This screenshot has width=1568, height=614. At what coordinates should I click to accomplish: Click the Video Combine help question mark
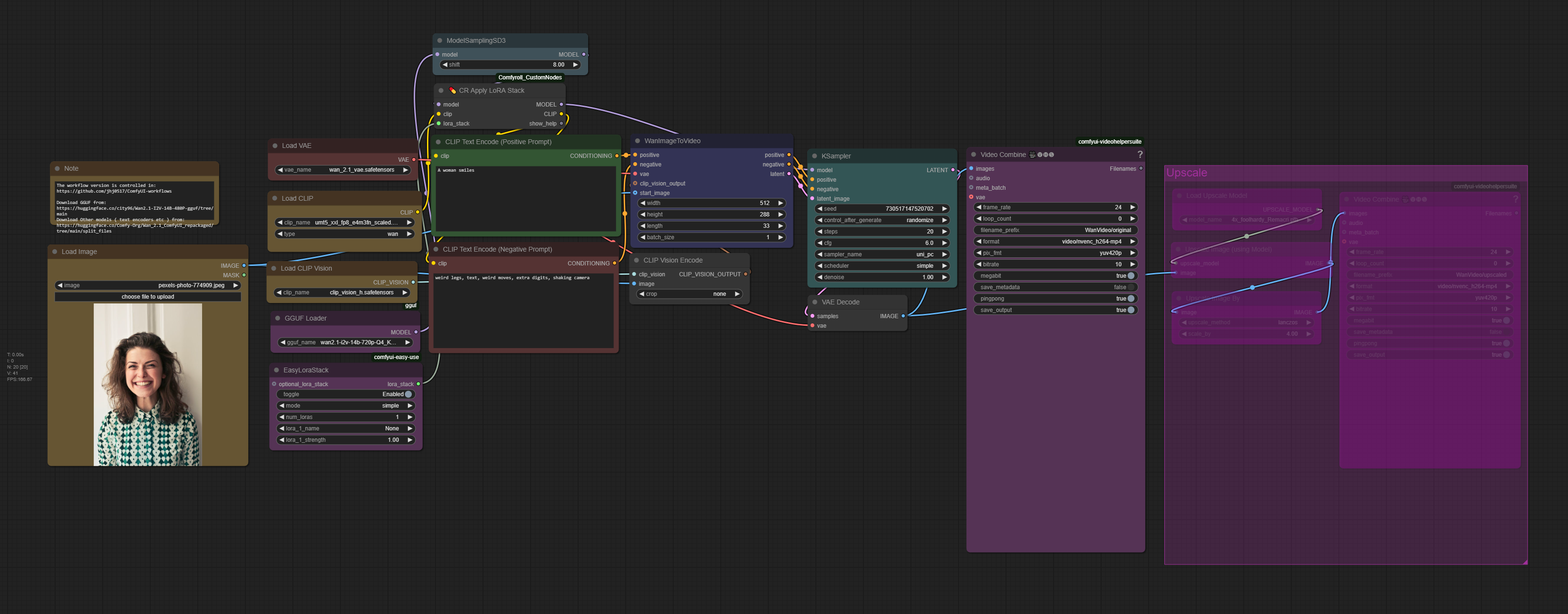[x=1140, y=155]
